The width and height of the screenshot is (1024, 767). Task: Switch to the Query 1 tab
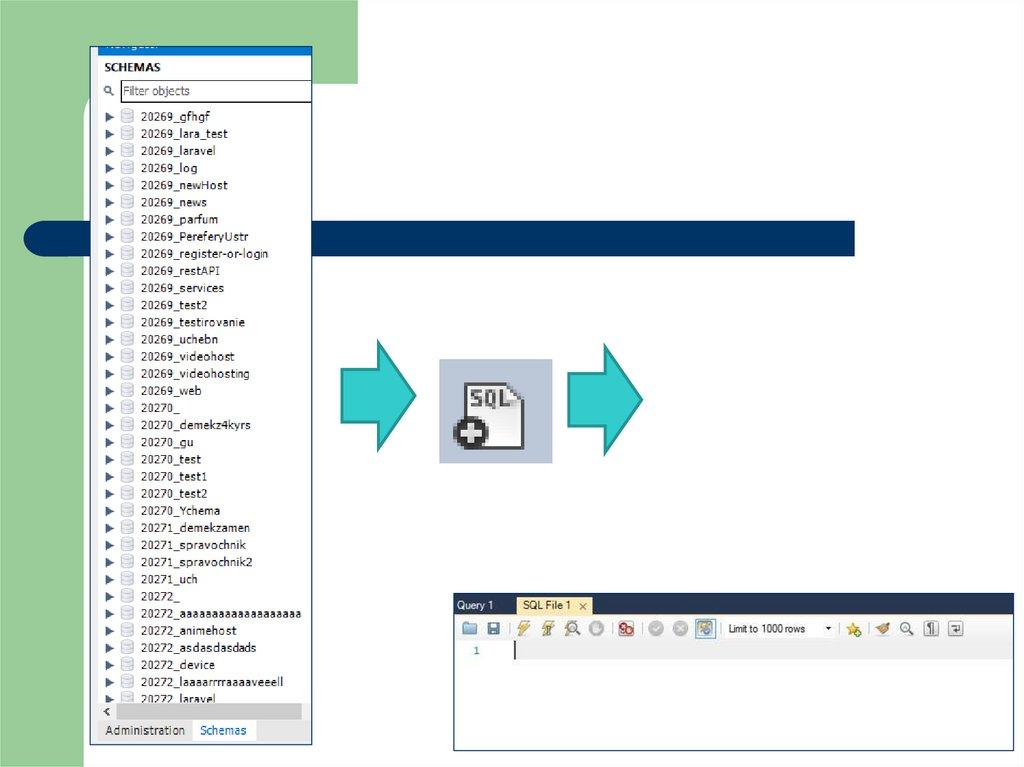[475, 606]
